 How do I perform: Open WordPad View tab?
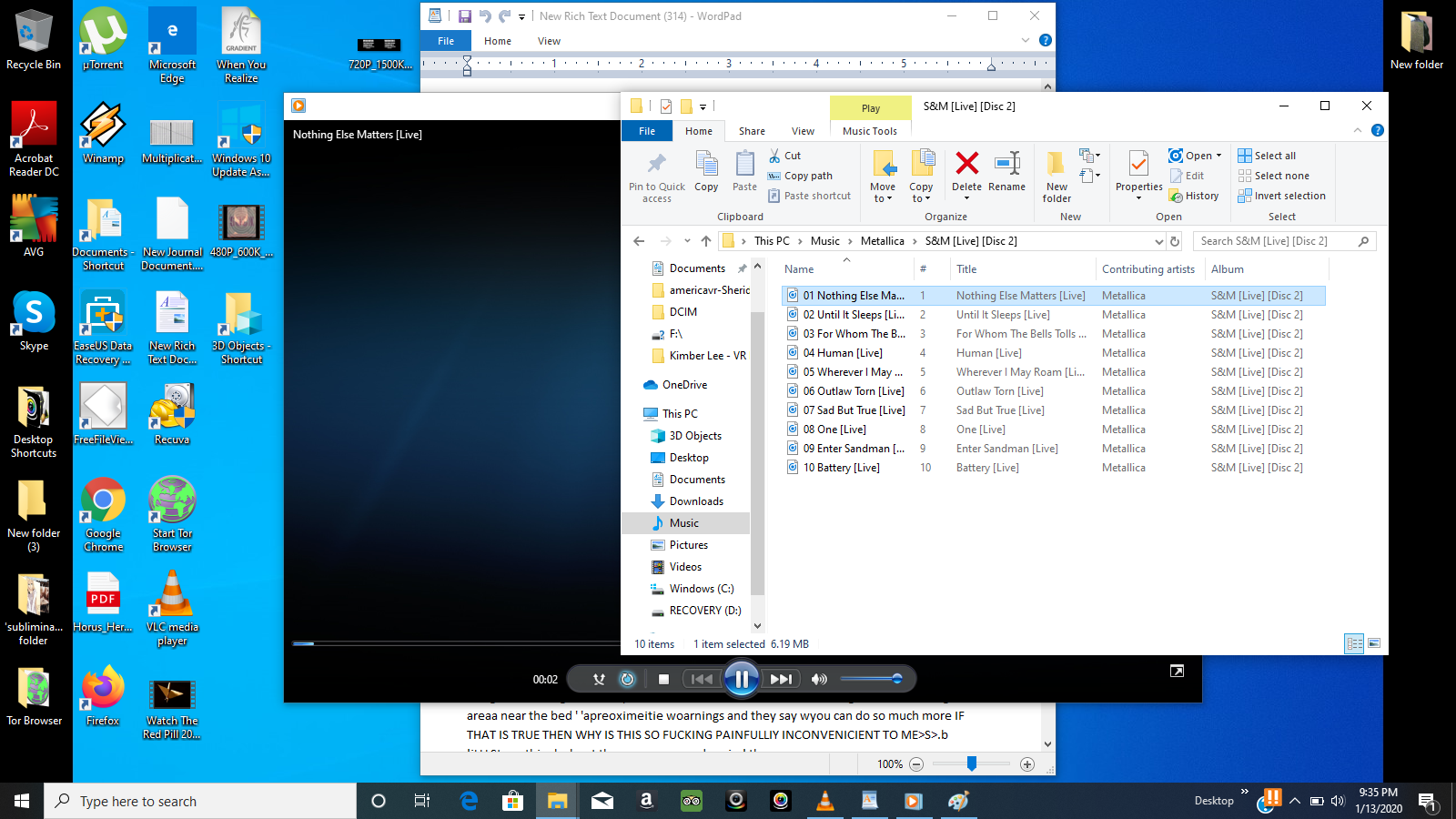549,41
